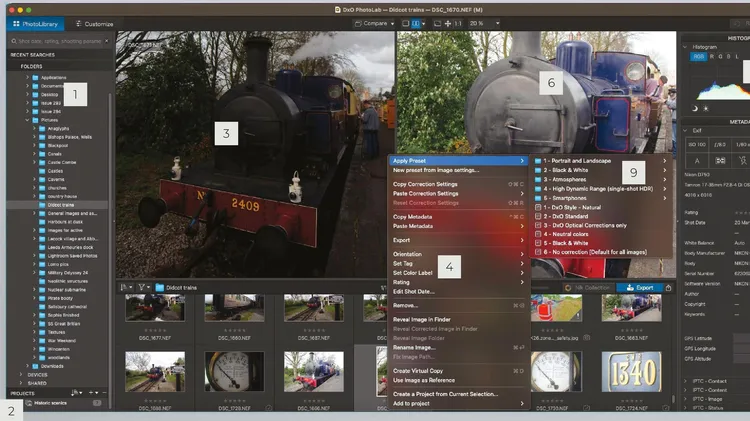Click the blue Export button
Image resolution: width=750 pixels, height=421 pixels.
pos(640,288)
